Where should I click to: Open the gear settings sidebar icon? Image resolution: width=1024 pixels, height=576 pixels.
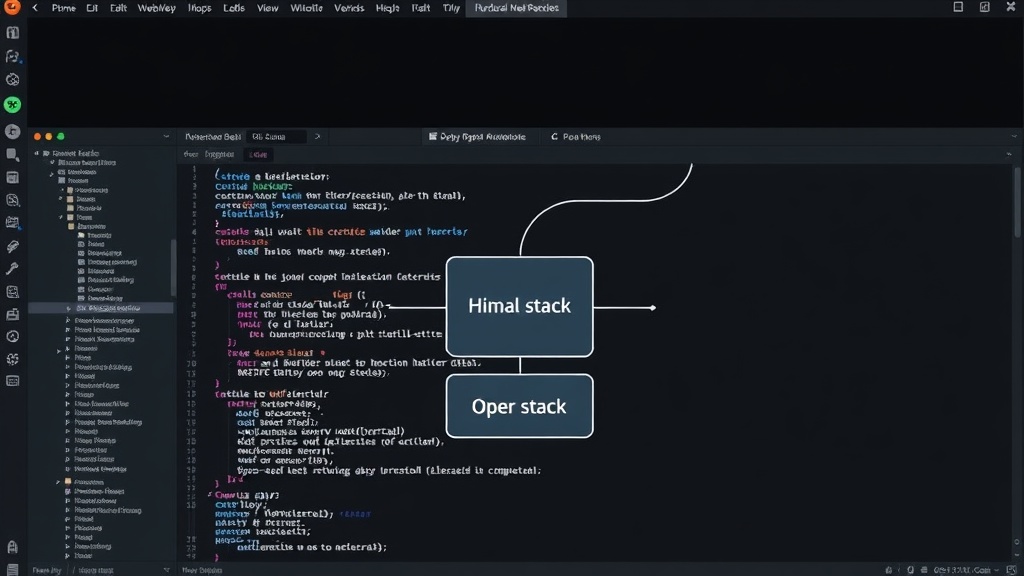[12, 359]
